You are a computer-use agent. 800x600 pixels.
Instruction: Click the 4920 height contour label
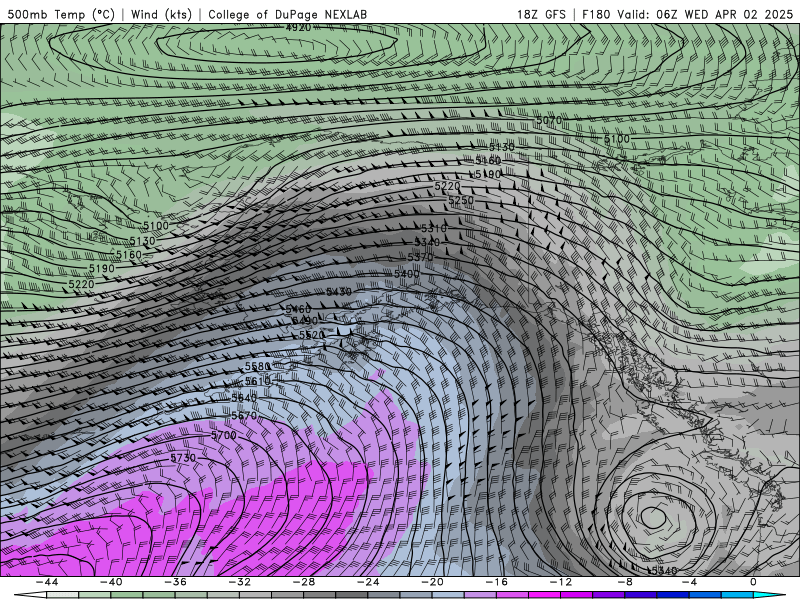(x=298, y=28)
